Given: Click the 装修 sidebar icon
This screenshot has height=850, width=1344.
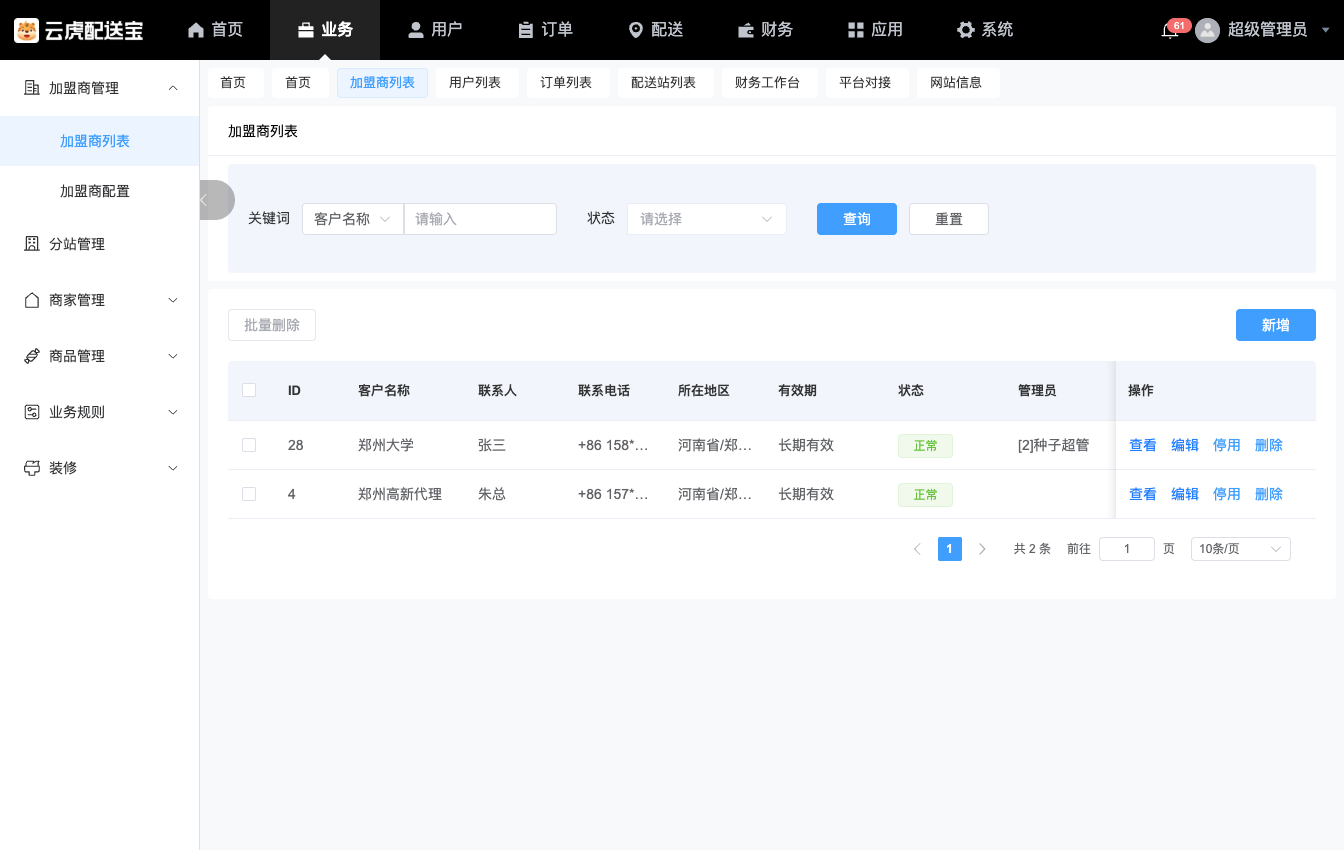Looking at the screenshot, I should [x=31, y=468].
